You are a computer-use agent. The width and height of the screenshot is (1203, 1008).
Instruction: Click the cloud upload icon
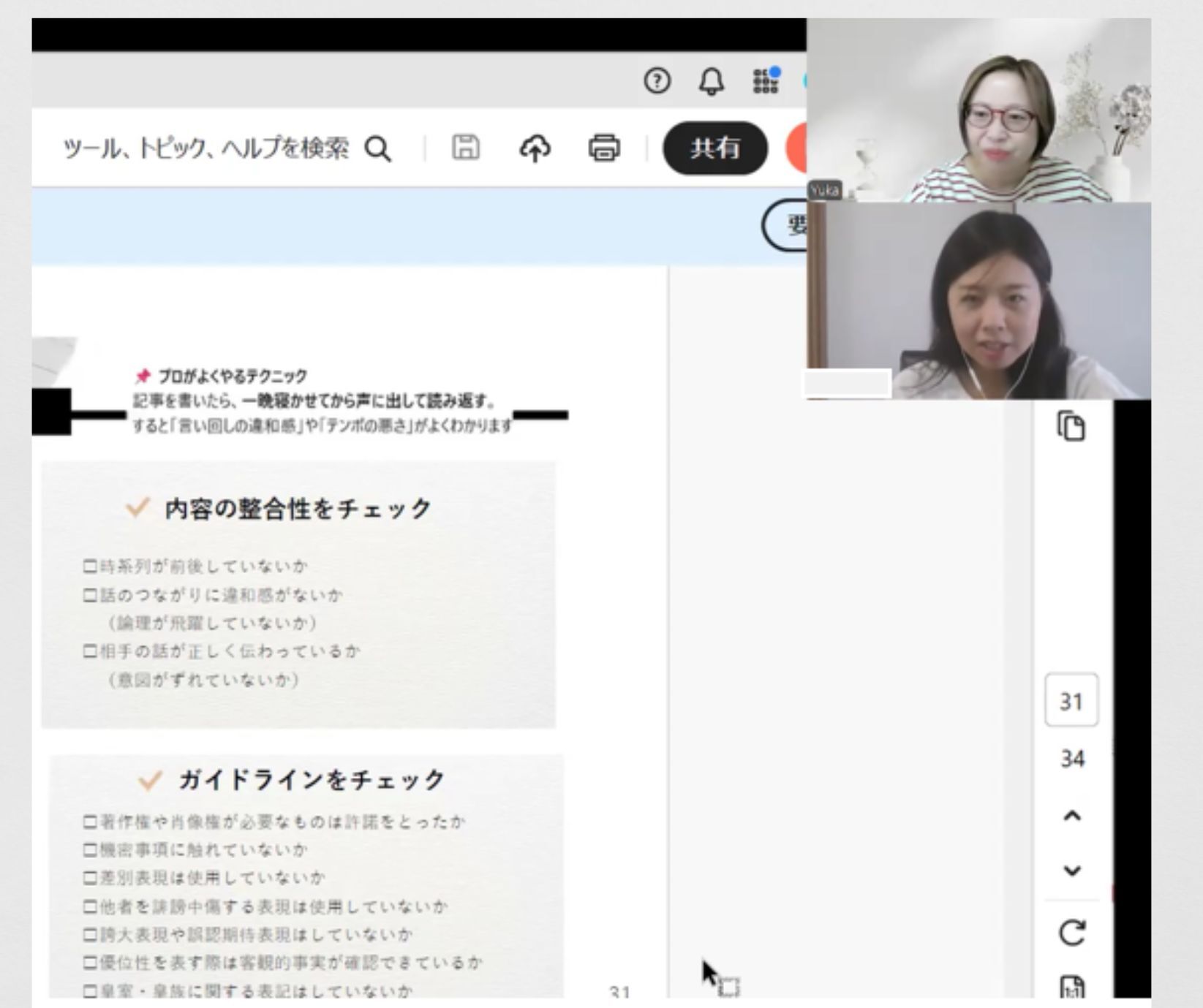coord(535,148)
